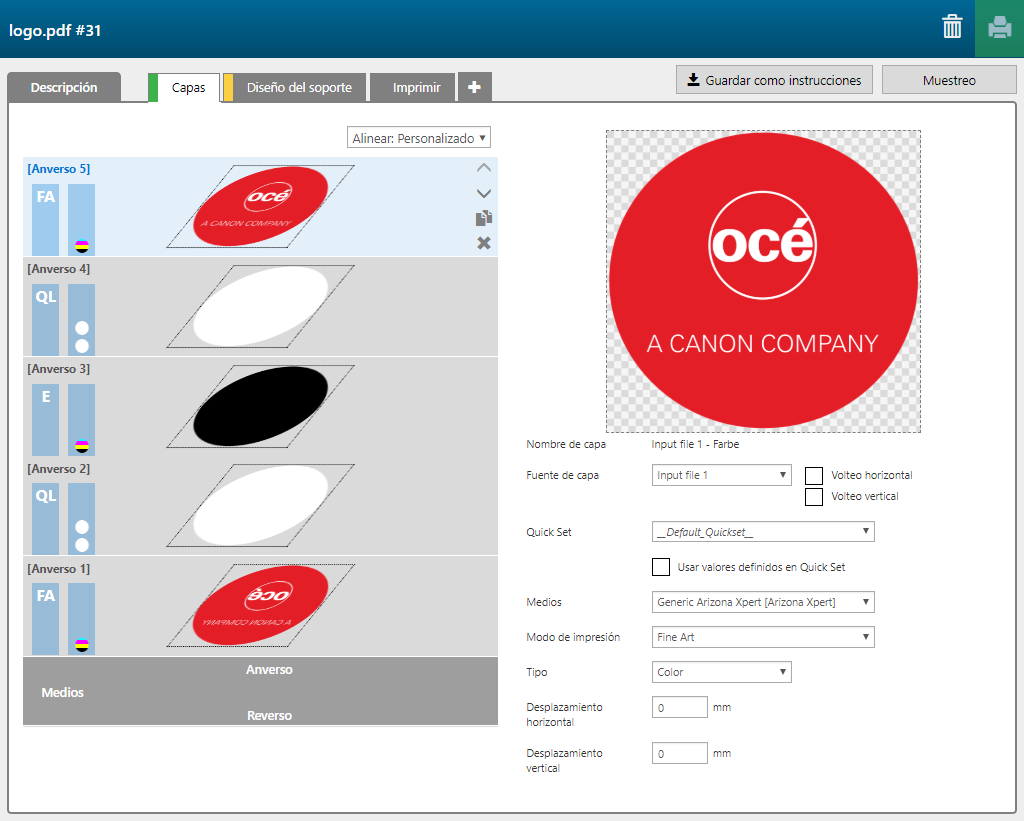Select the Anverso 2 white layer thumbnail
Viewport: 1024px width, 821px height.
pos(261,506)
